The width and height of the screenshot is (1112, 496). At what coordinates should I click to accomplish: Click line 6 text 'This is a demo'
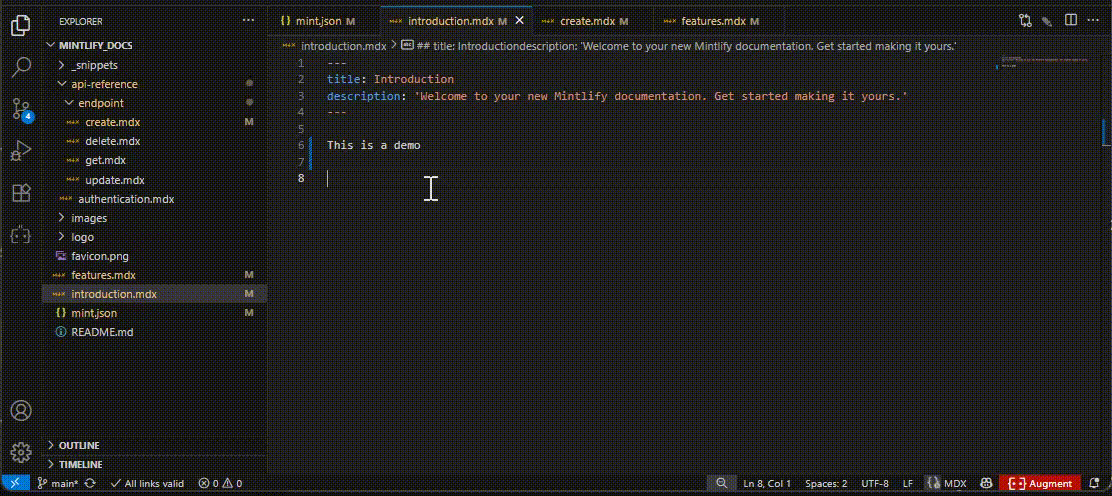coord(374,145)
